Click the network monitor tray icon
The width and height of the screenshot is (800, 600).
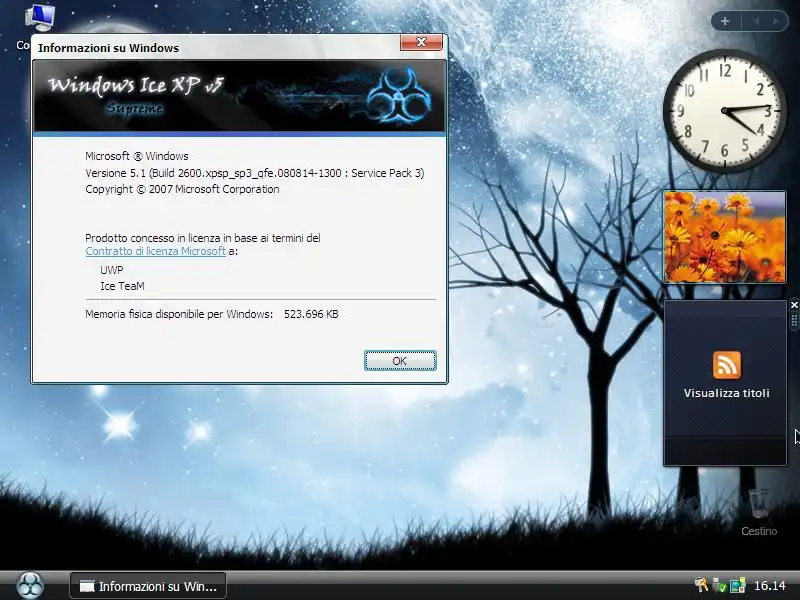tap(738, 585)
